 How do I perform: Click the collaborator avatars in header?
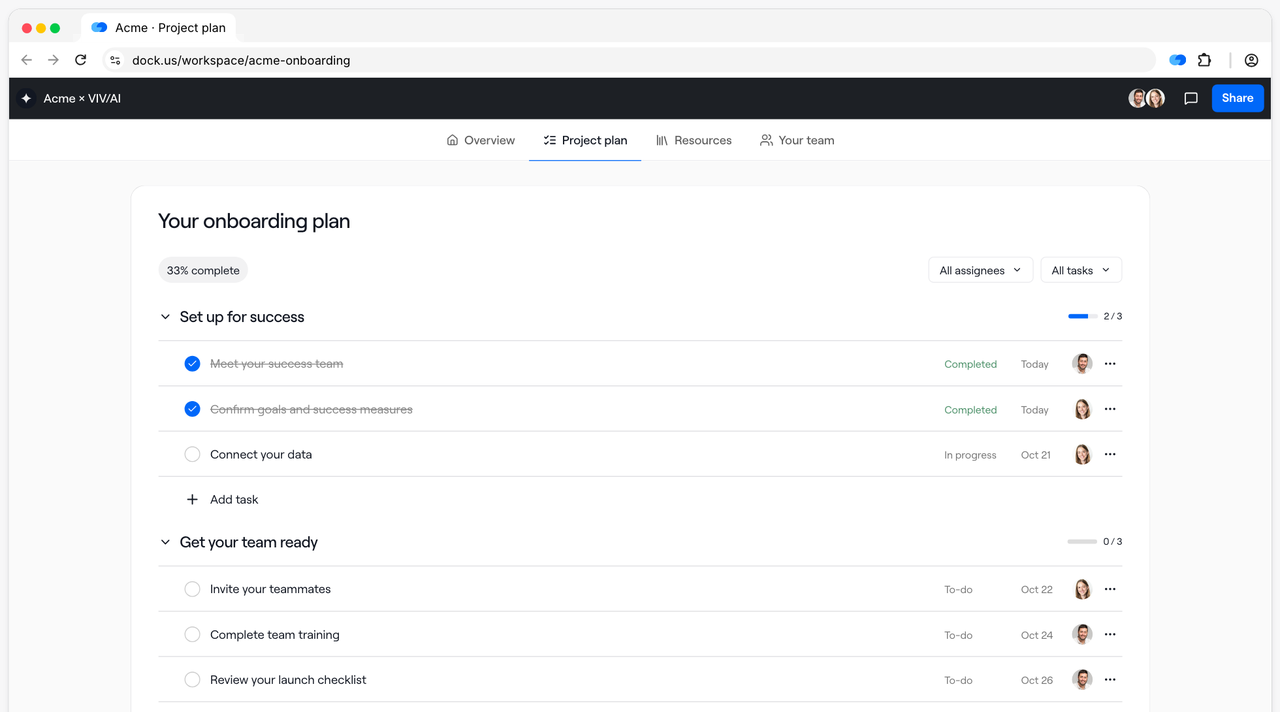1147,98
